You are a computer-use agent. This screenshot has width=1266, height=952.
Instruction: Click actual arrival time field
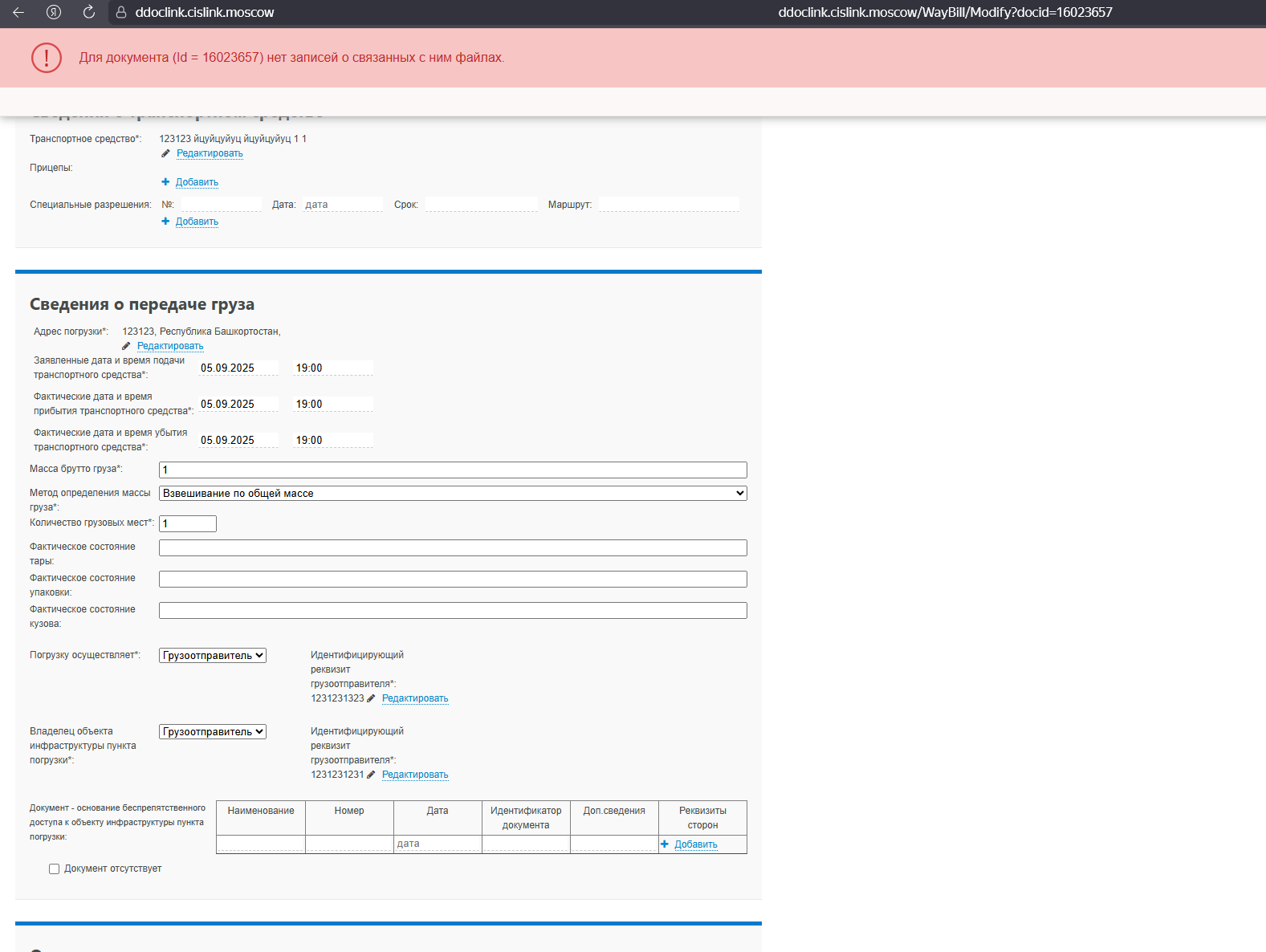[x=333, y=404]
